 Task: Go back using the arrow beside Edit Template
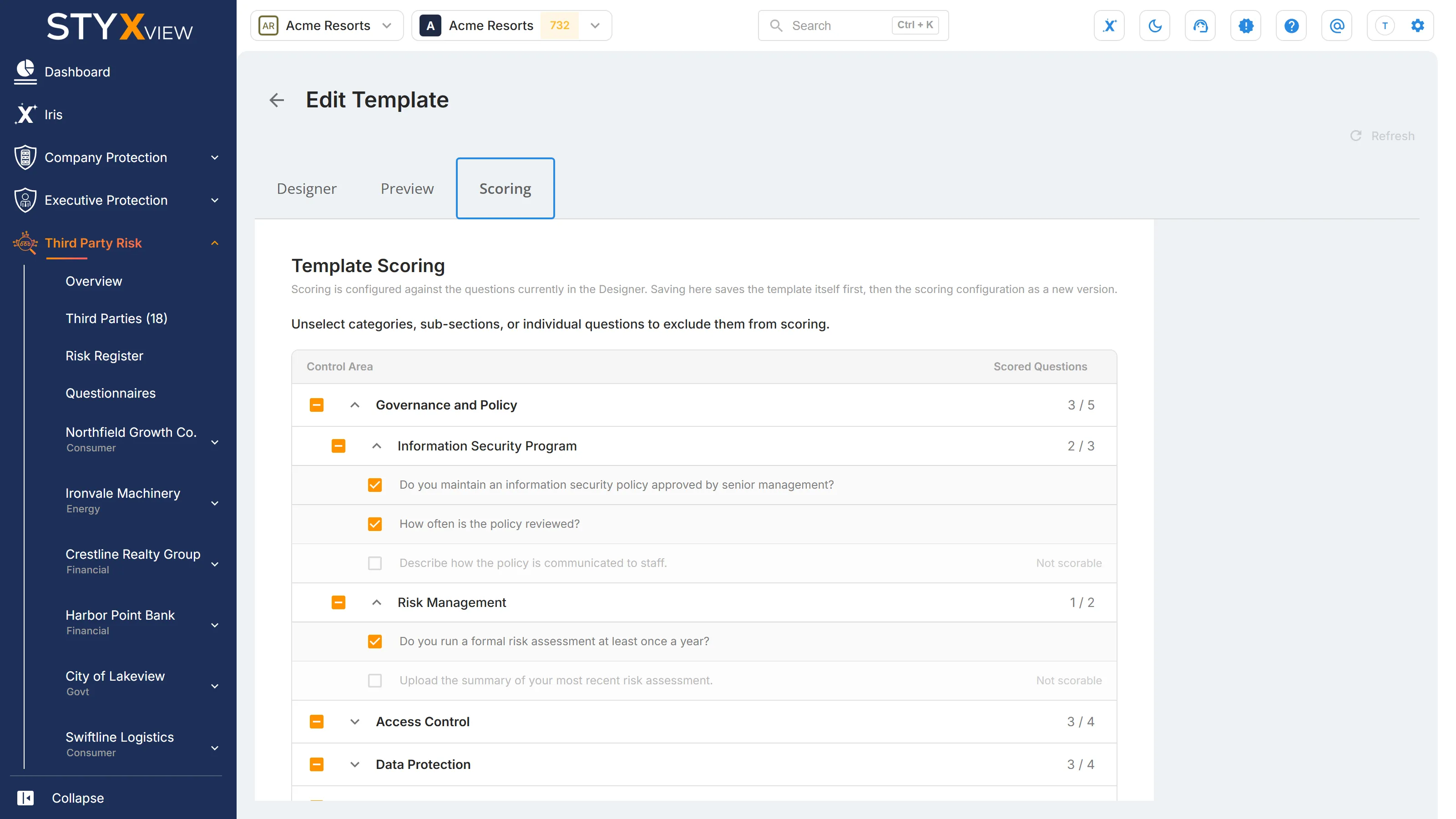point(276,100)
